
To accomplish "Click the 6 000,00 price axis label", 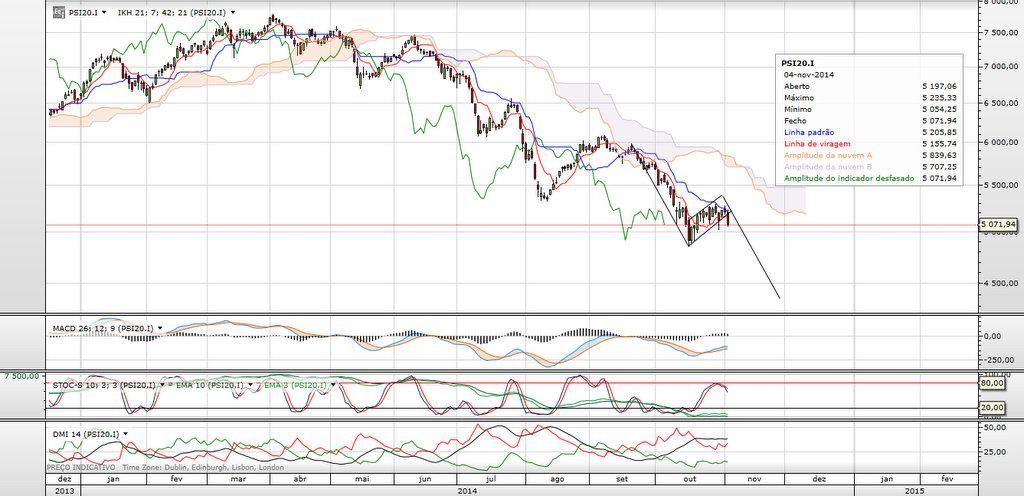I will pyautogui.click(x=1001, y=142).
